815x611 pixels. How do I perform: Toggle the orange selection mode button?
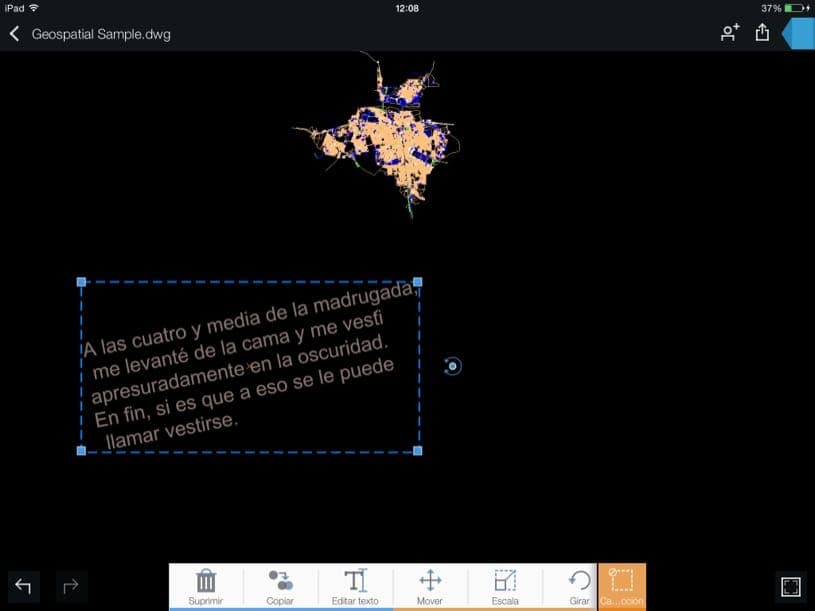(622, 586)
